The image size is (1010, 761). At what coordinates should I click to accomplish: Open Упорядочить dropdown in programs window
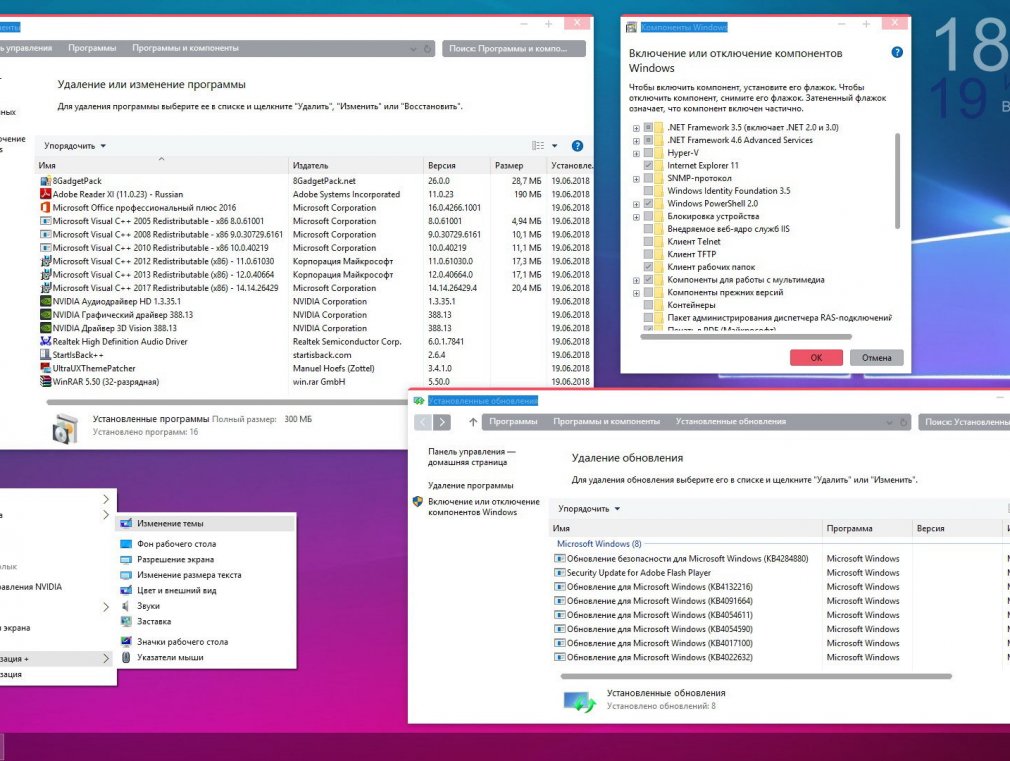[x=75, y=146]
